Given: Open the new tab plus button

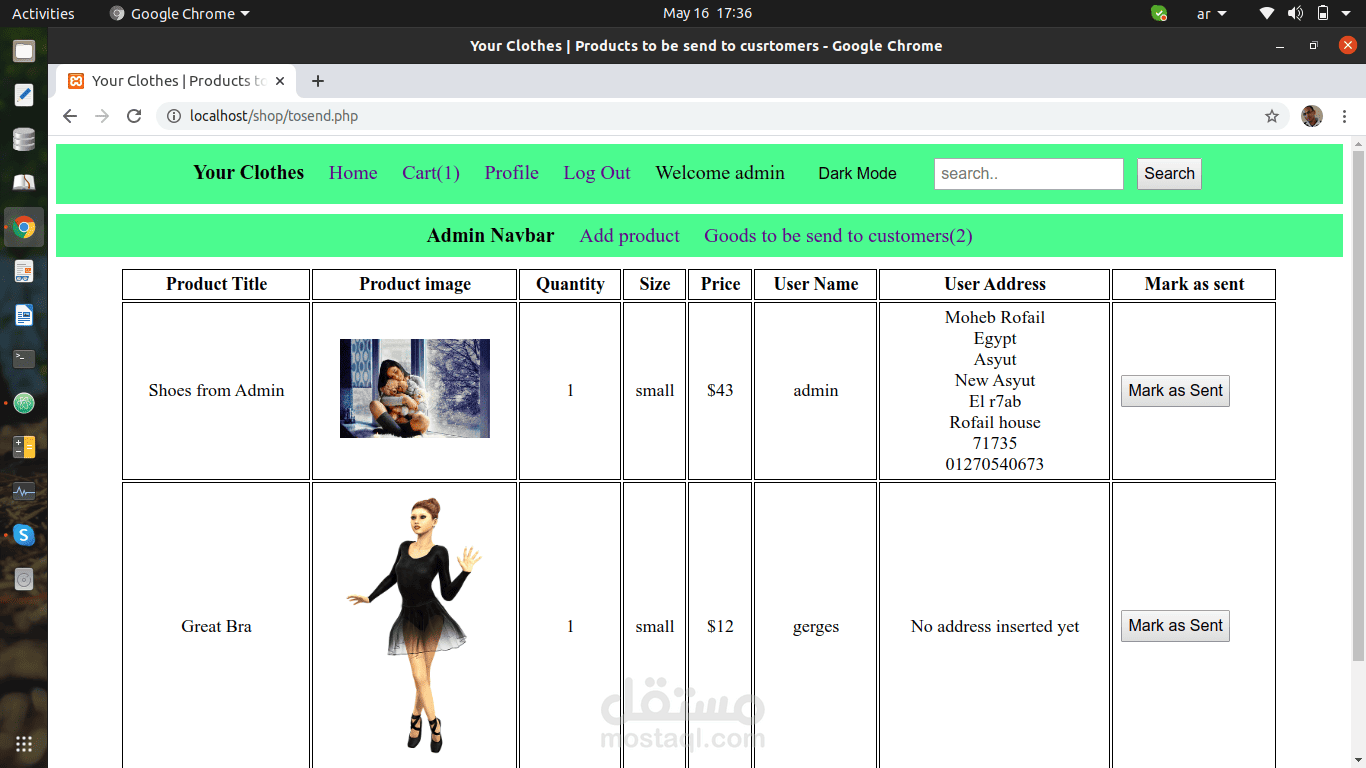Looking at the screenshot, I should point(318,81).
